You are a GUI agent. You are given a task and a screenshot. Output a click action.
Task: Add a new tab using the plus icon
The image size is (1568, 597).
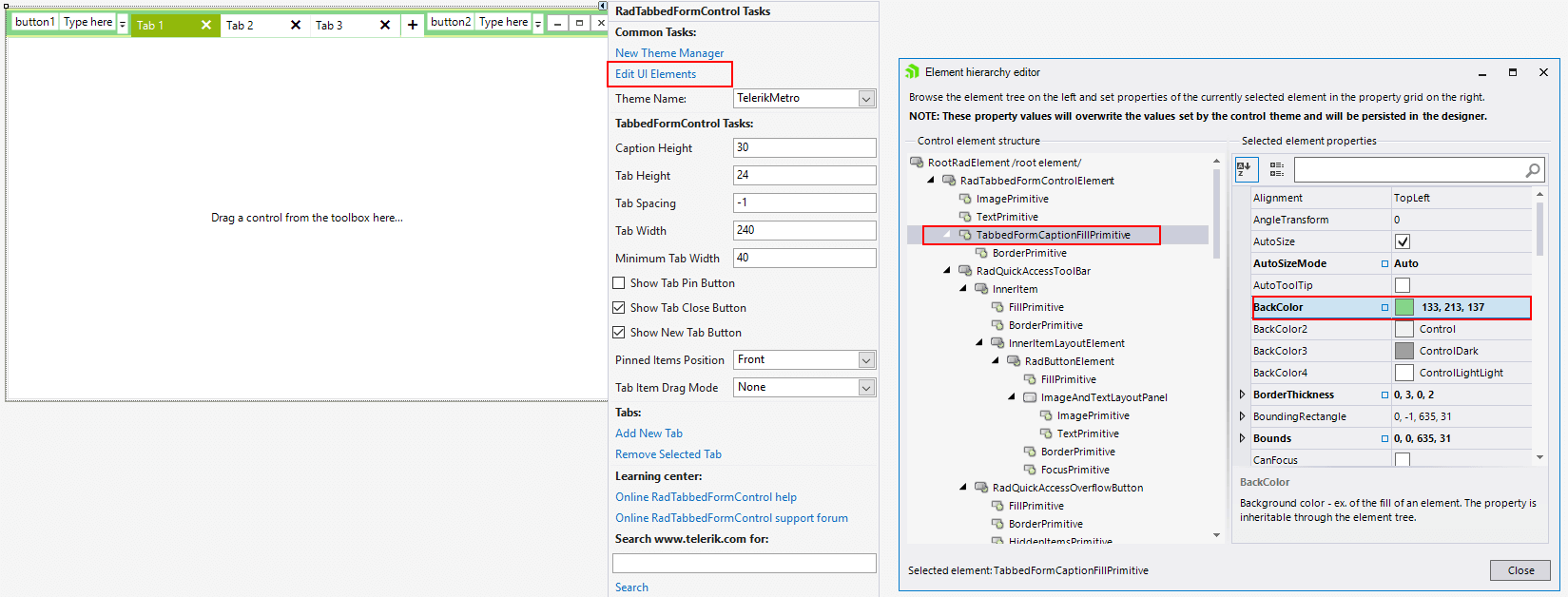pyautogui.click(x=412, y=26)
